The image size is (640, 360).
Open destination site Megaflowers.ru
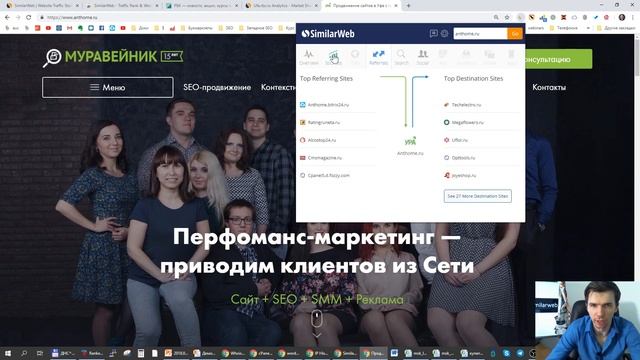coord(467,122)
